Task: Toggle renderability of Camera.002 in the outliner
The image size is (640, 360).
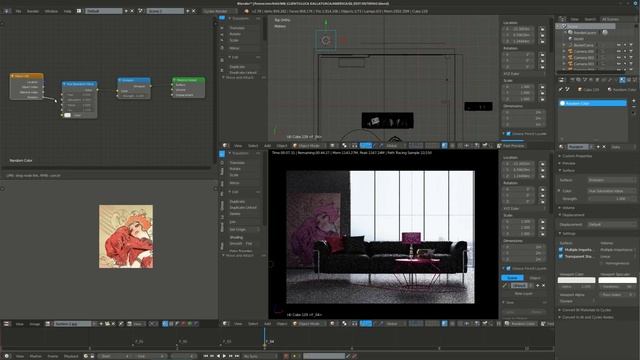Action: click(631, 58)
